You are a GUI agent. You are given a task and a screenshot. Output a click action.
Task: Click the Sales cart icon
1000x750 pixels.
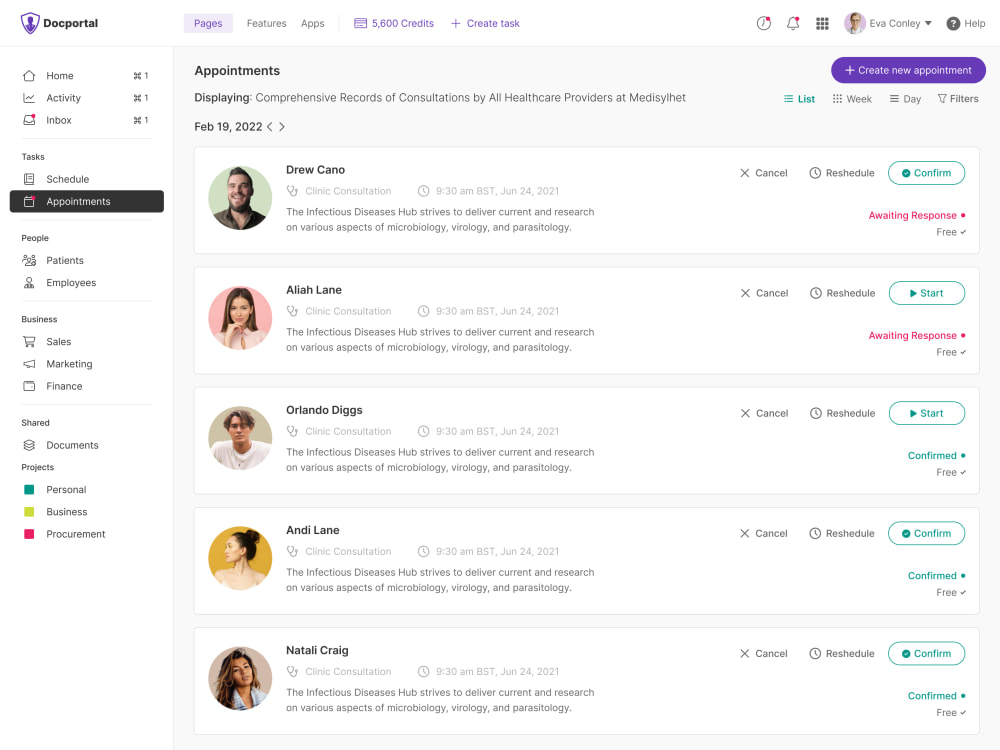tap(29, 342)
